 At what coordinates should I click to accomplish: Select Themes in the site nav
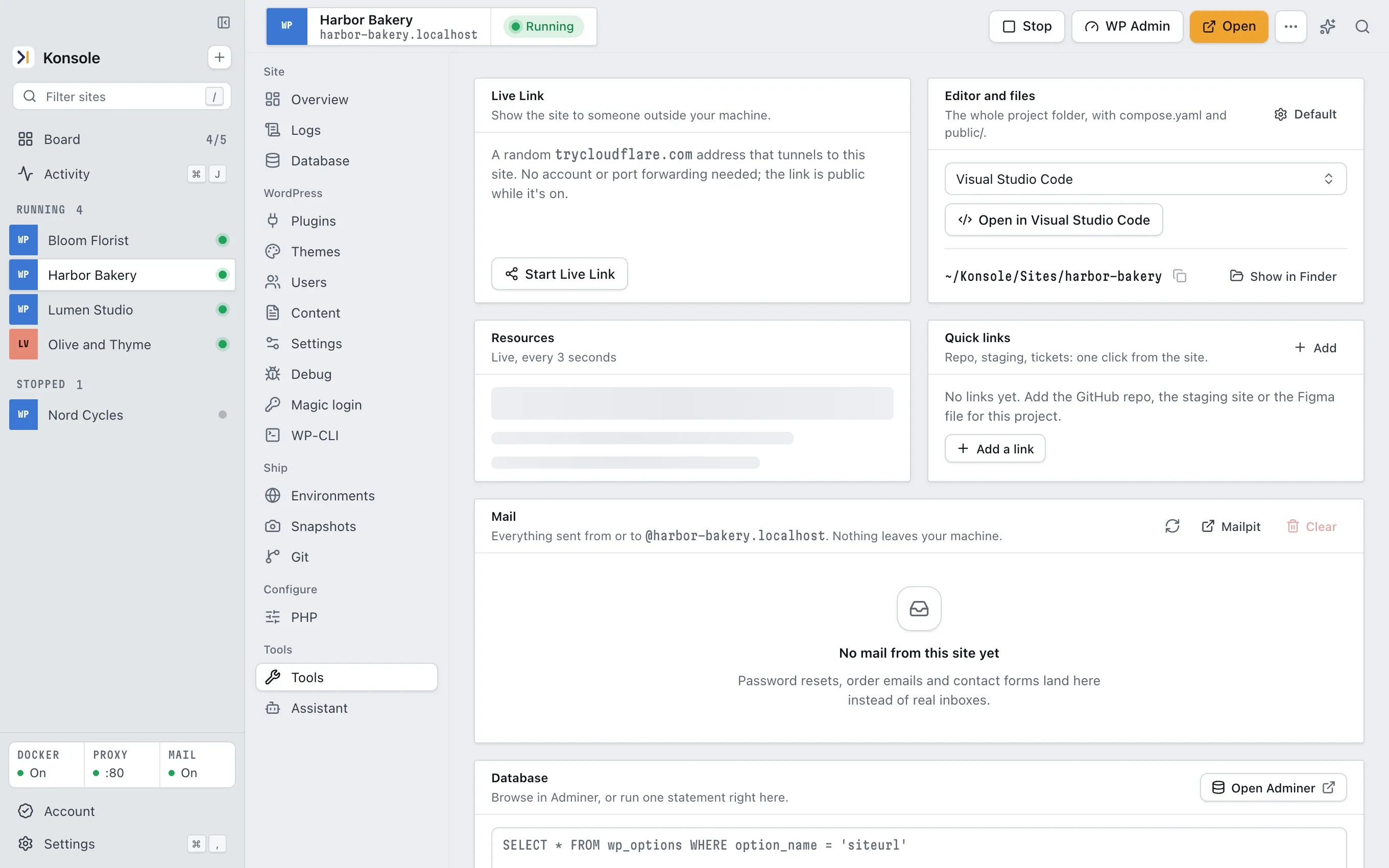(346, 251)
